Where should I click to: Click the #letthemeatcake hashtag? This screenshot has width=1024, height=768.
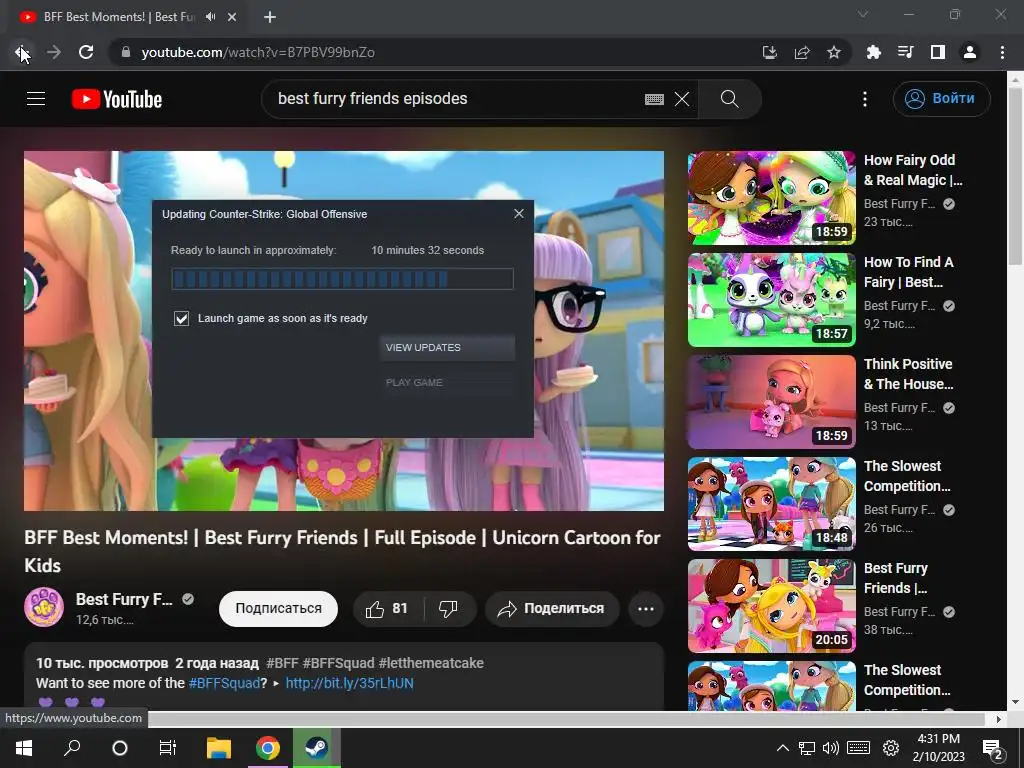(x=431, y=663)
